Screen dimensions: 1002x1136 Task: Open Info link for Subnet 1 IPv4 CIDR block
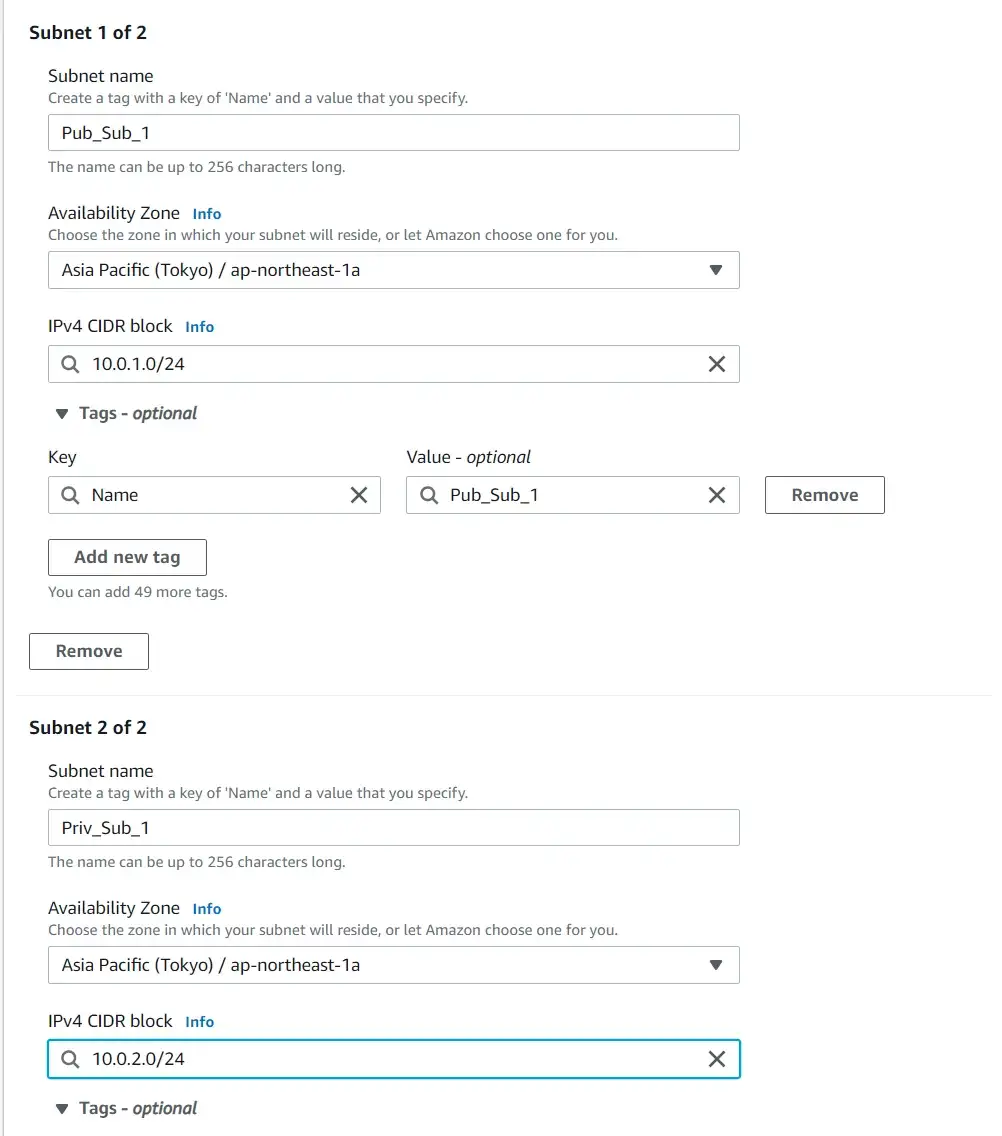[x=199, y=327]
